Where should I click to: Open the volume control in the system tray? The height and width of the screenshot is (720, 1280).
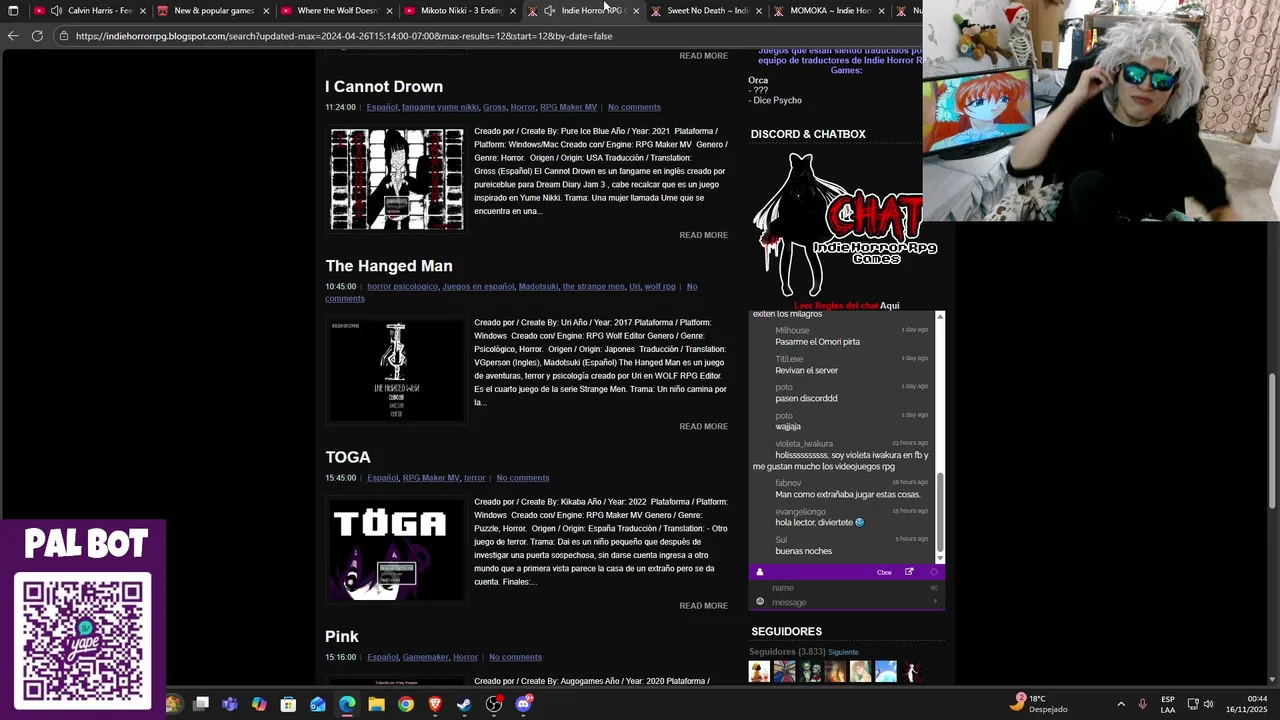pyautogui.click(x=1208, y=704)
